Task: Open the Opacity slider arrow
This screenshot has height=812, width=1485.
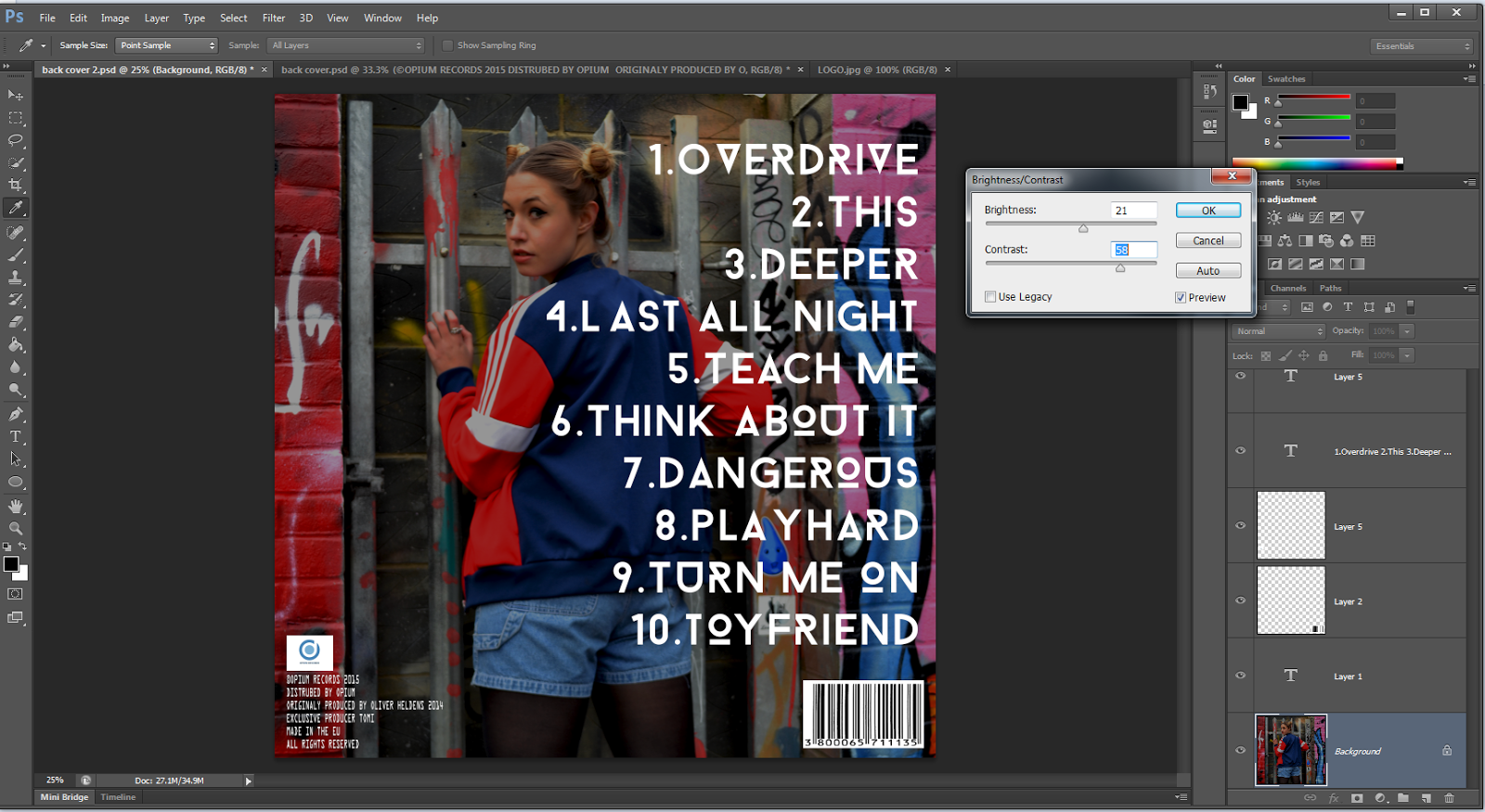Action: [x=1407, y=331]
